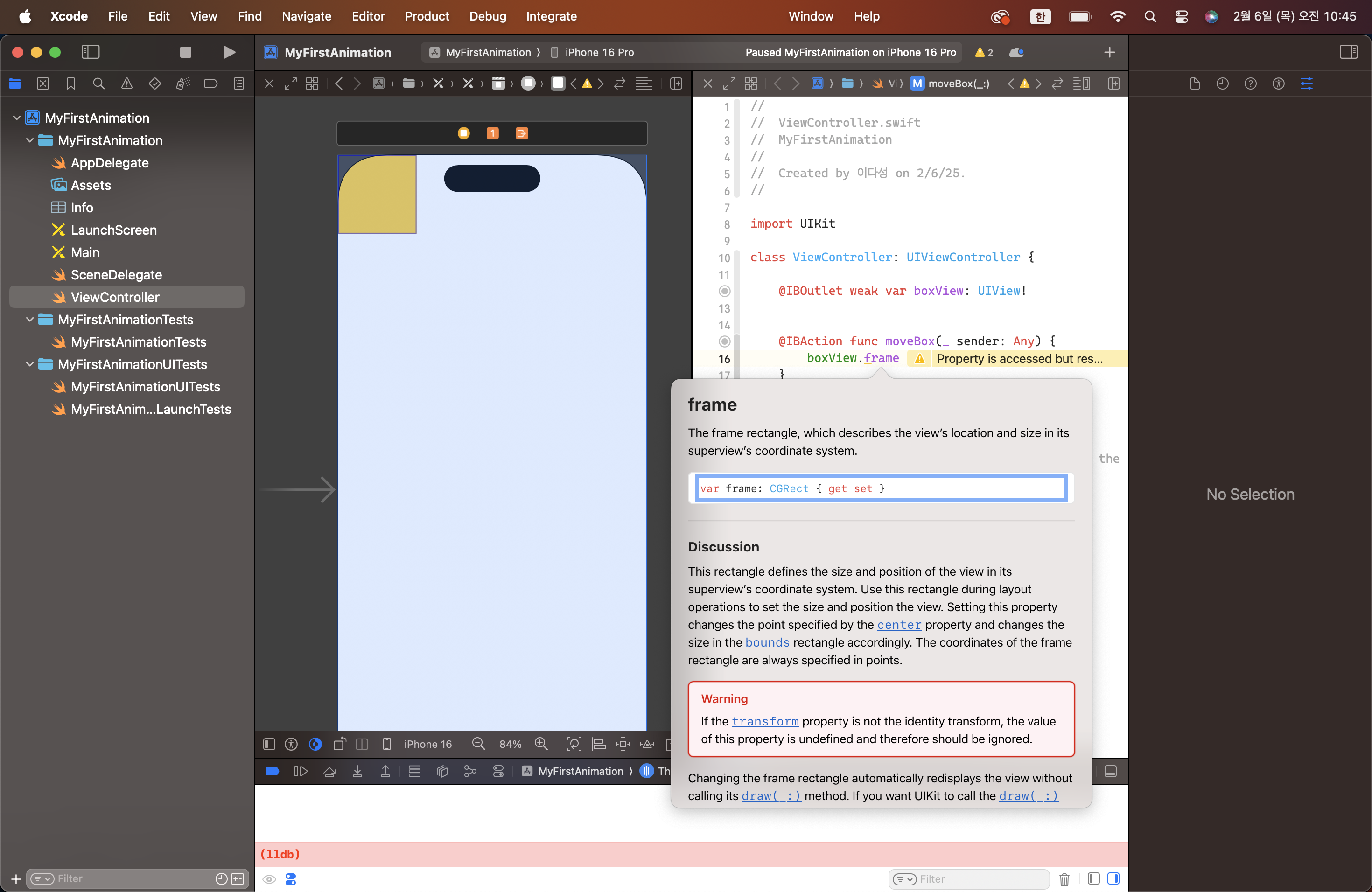The height and width of the screenshot is (892, 1372).
Task: Collapse the MyFirstAnimationTests folder
Action: click(30, 320)
